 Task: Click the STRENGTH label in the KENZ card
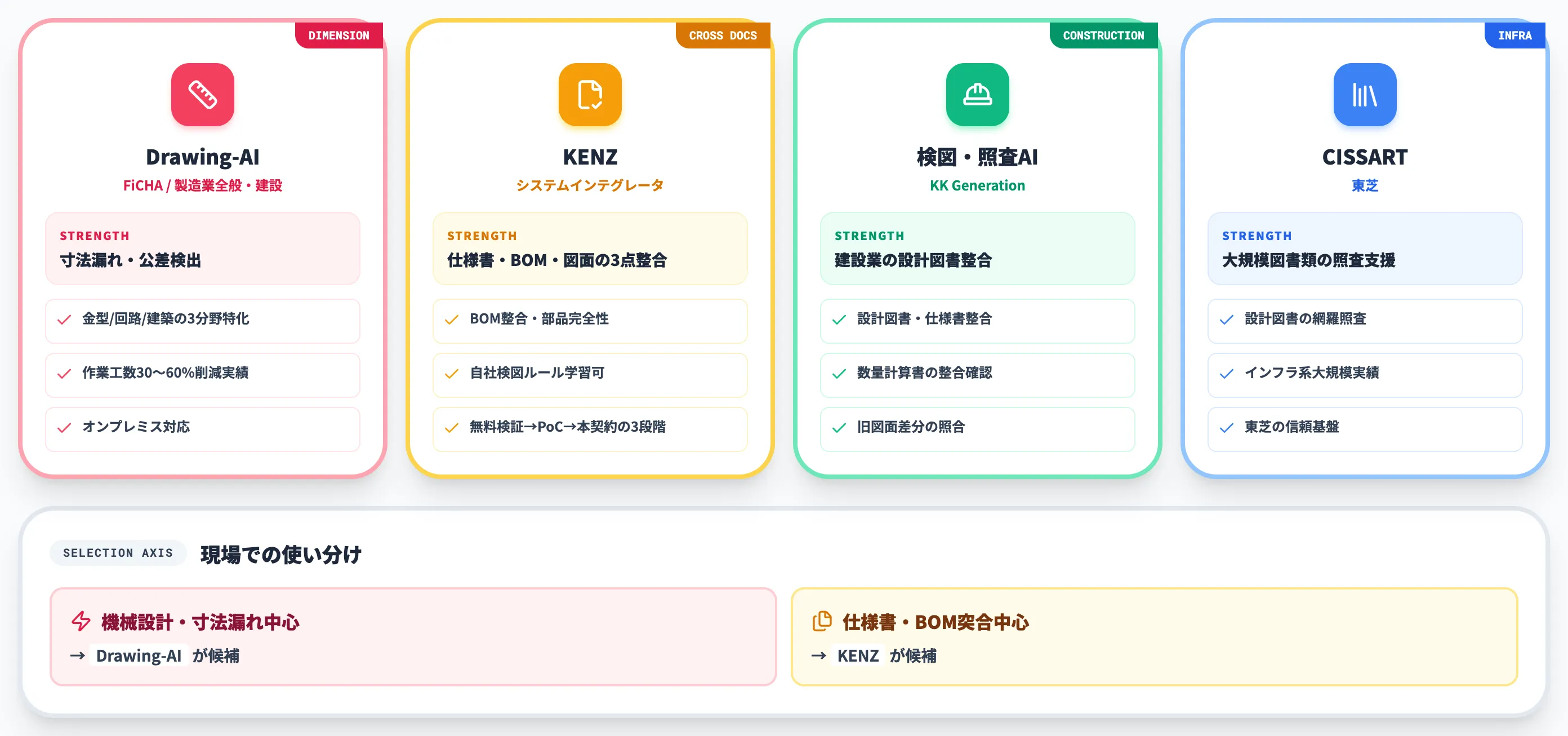[482, 236]
